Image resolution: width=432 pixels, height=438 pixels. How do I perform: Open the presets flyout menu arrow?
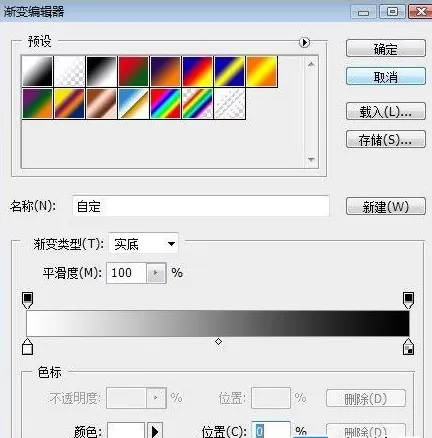point(304,42)
